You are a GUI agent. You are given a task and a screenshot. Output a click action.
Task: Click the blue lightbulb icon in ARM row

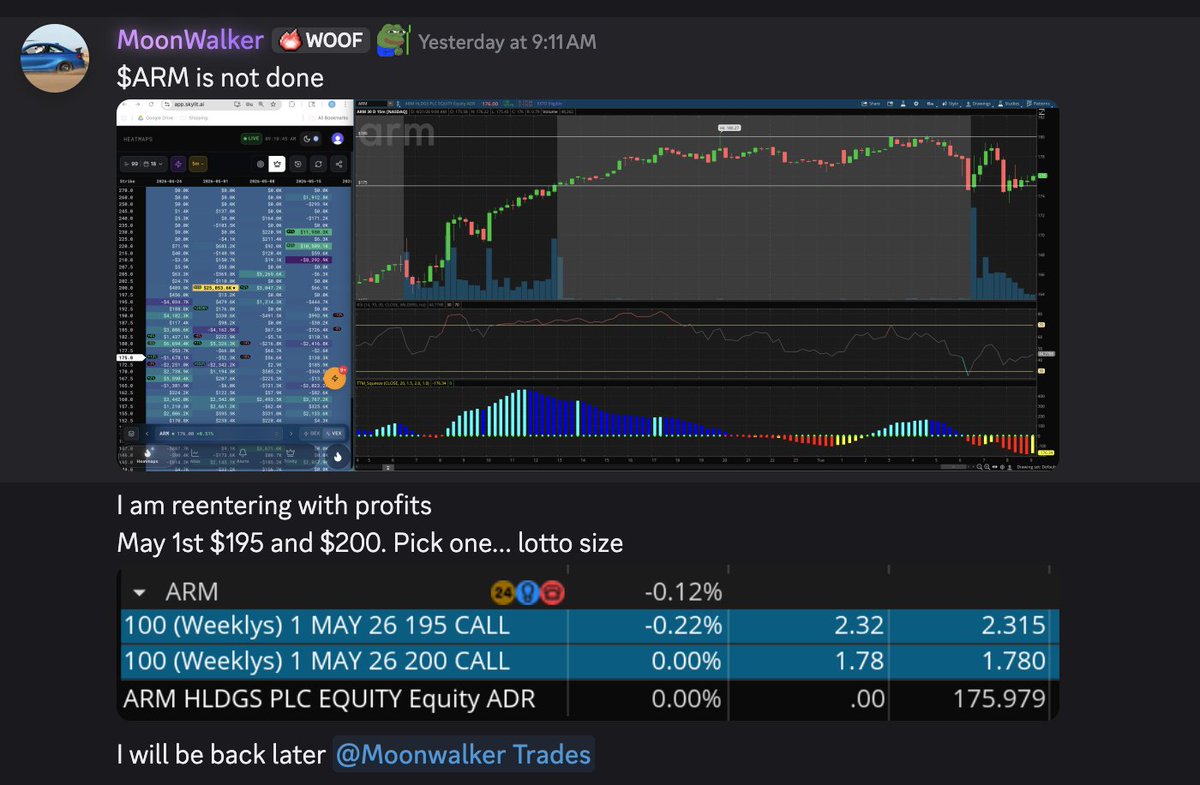click(527, 591)
